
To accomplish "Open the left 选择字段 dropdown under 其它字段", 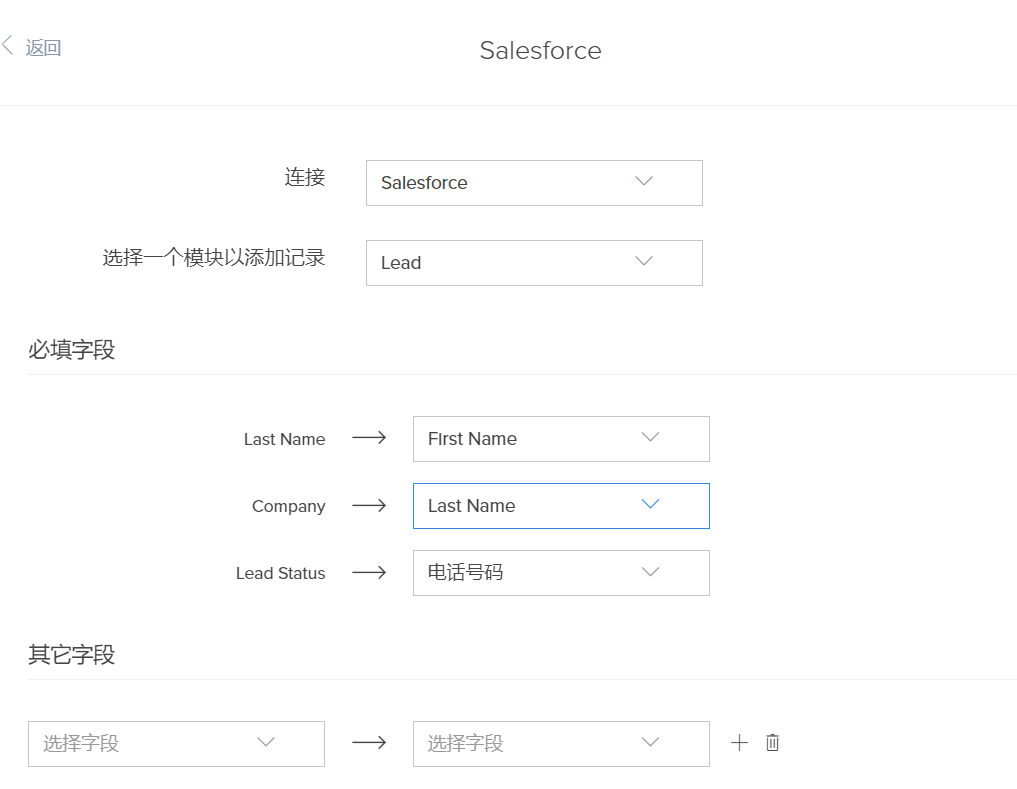I will click(x=176, y=744).
